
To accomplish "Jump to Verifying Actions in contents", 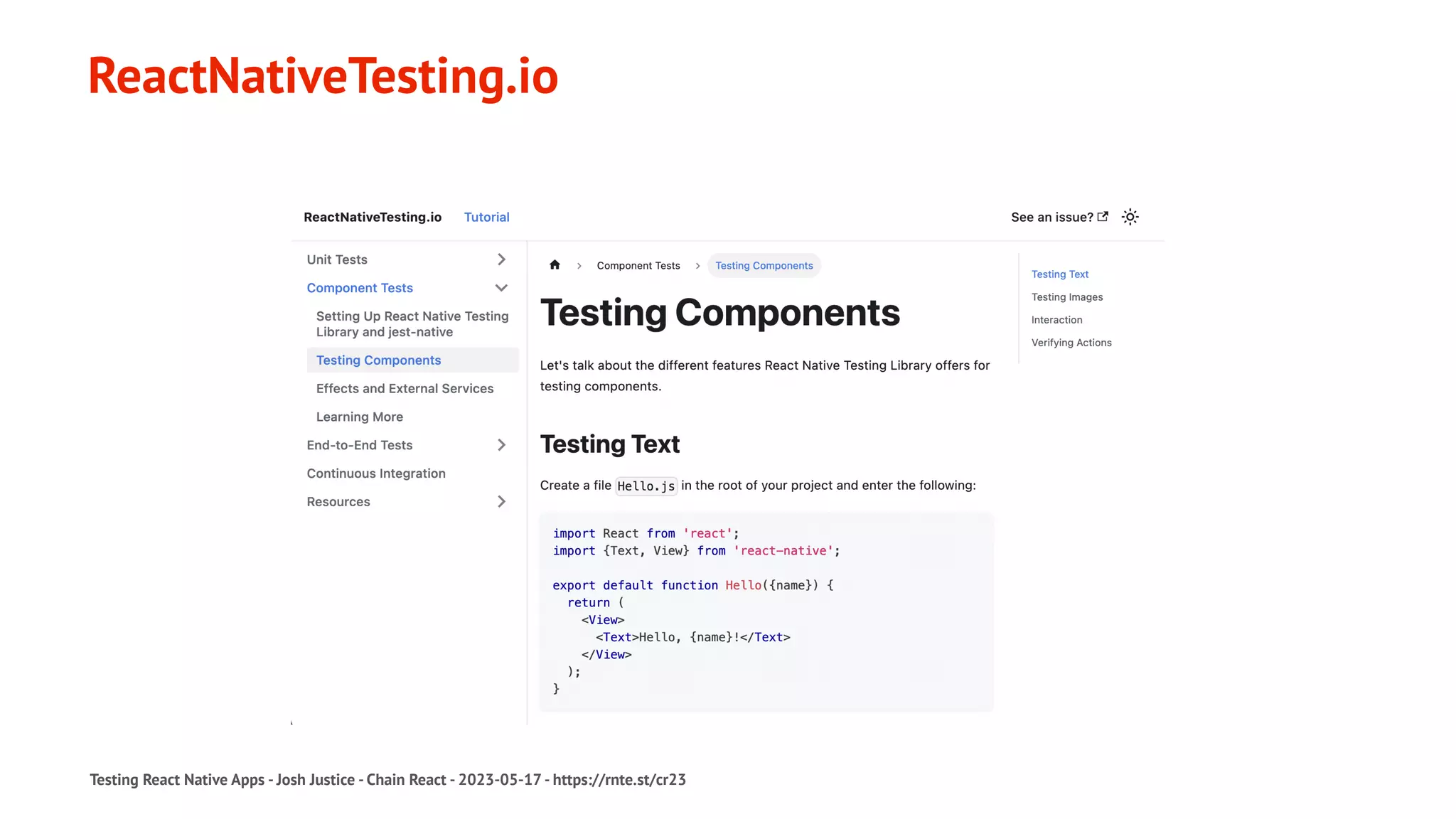I will pos(1071,343).
